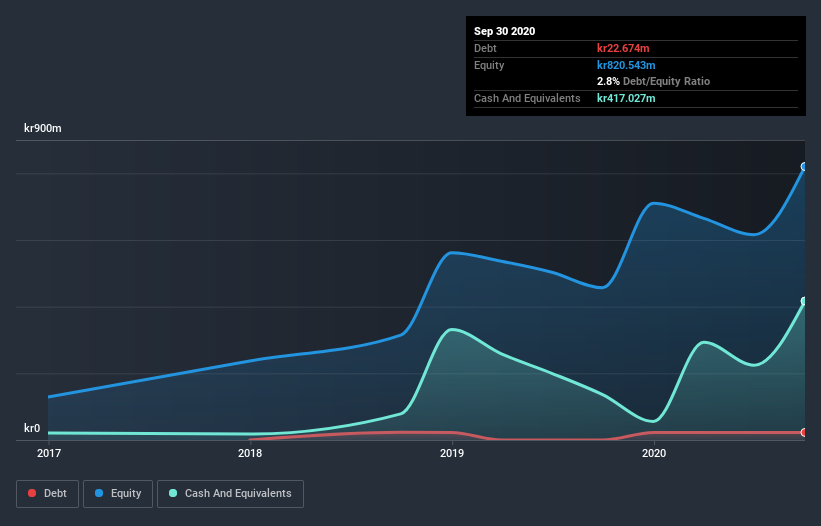Select the Equity data point at Sep 2020
821x526 pixels.
(804, 166)
